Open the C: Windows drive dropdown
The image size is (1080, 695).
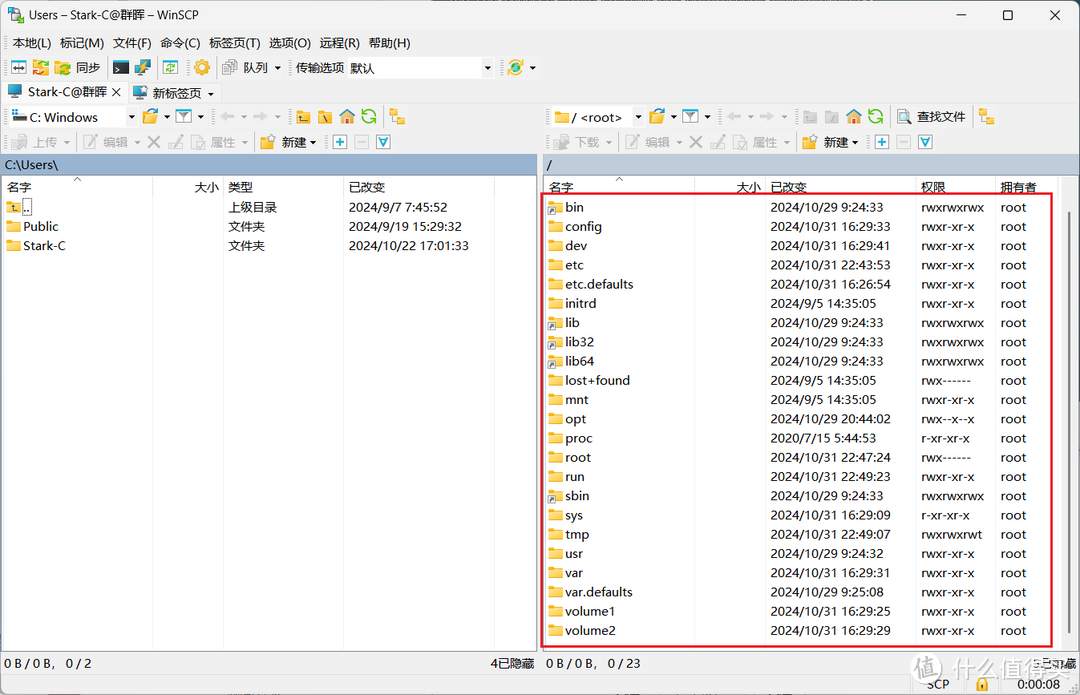(x=133, y=117)
